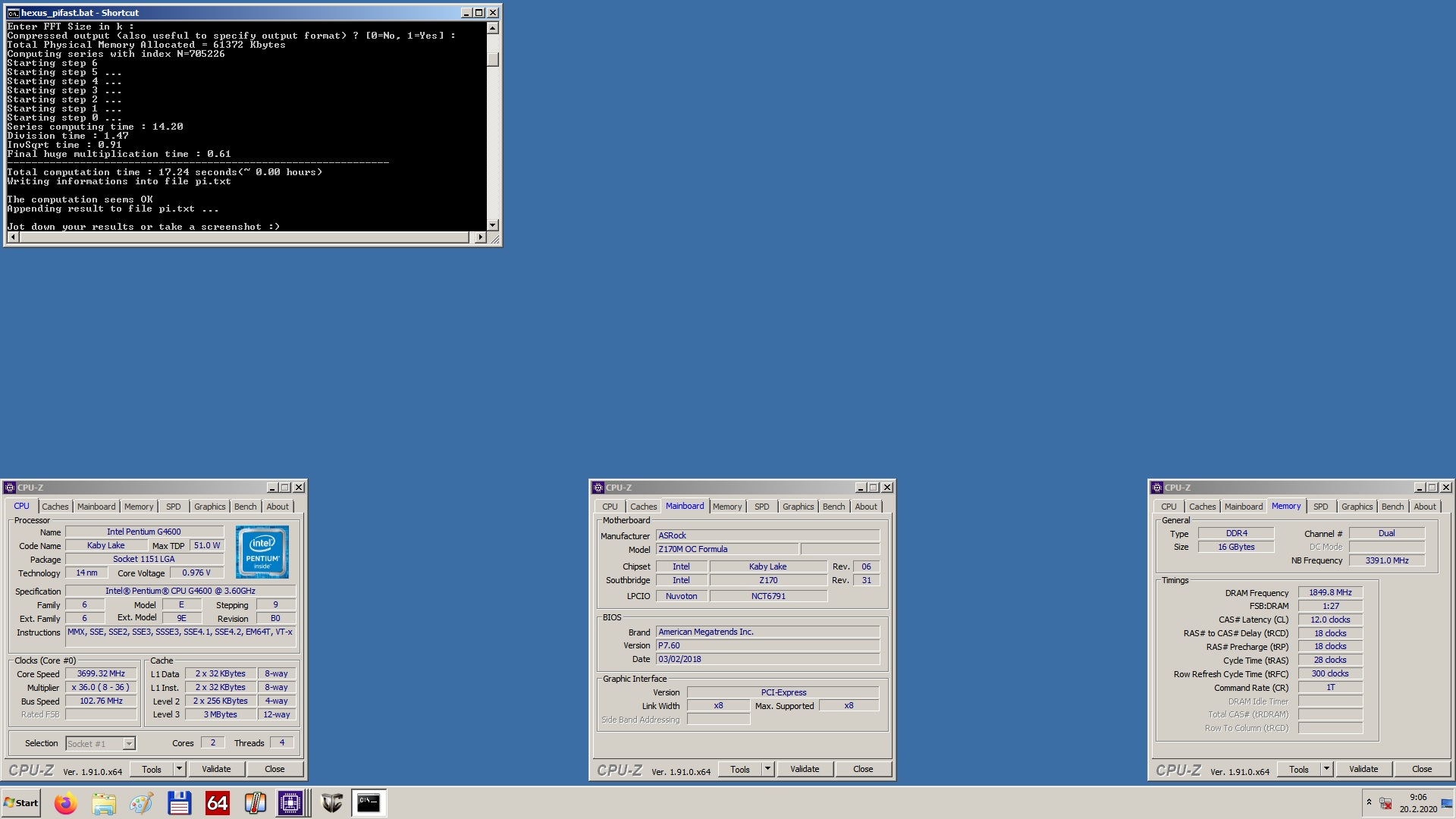Open the Socket #1 selection dropdown
This screenshot has height=819, width=1456.
tap(100, 744)
